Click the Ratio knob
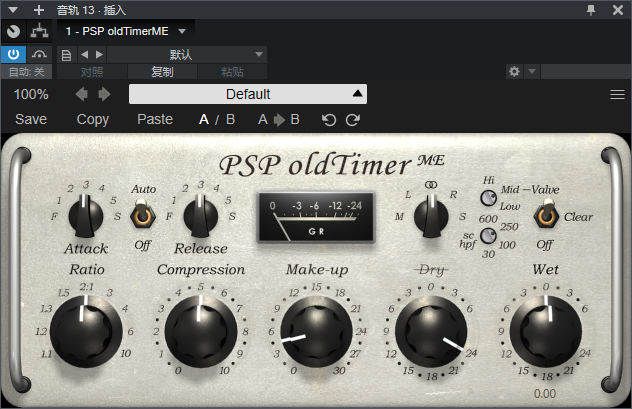The image size is (632, 409). tap(86, 331)
